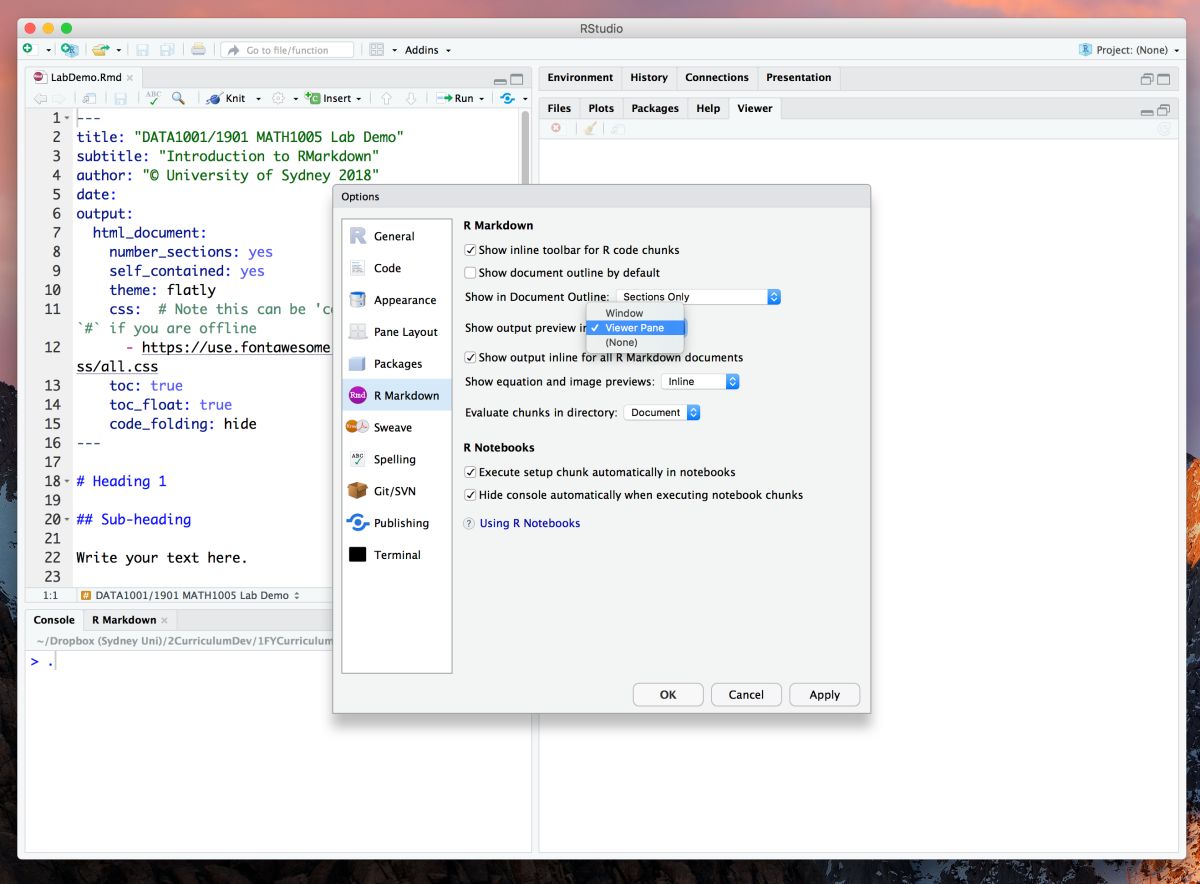Image resolution: width=1200 pixels, height=884 pixels.
Task: Open Evaluate chunks in directory dropdown
Action: (662, 412)
